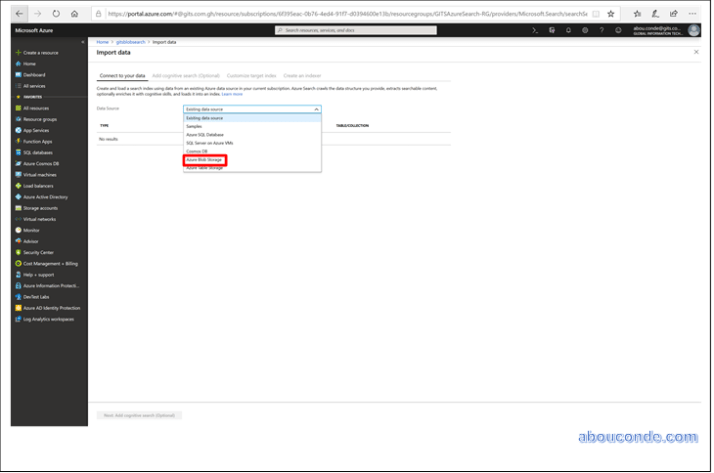Screen dimensions: 714x473
Task: Open the portal settings gear icon
Action: click(x=584, y=31)
